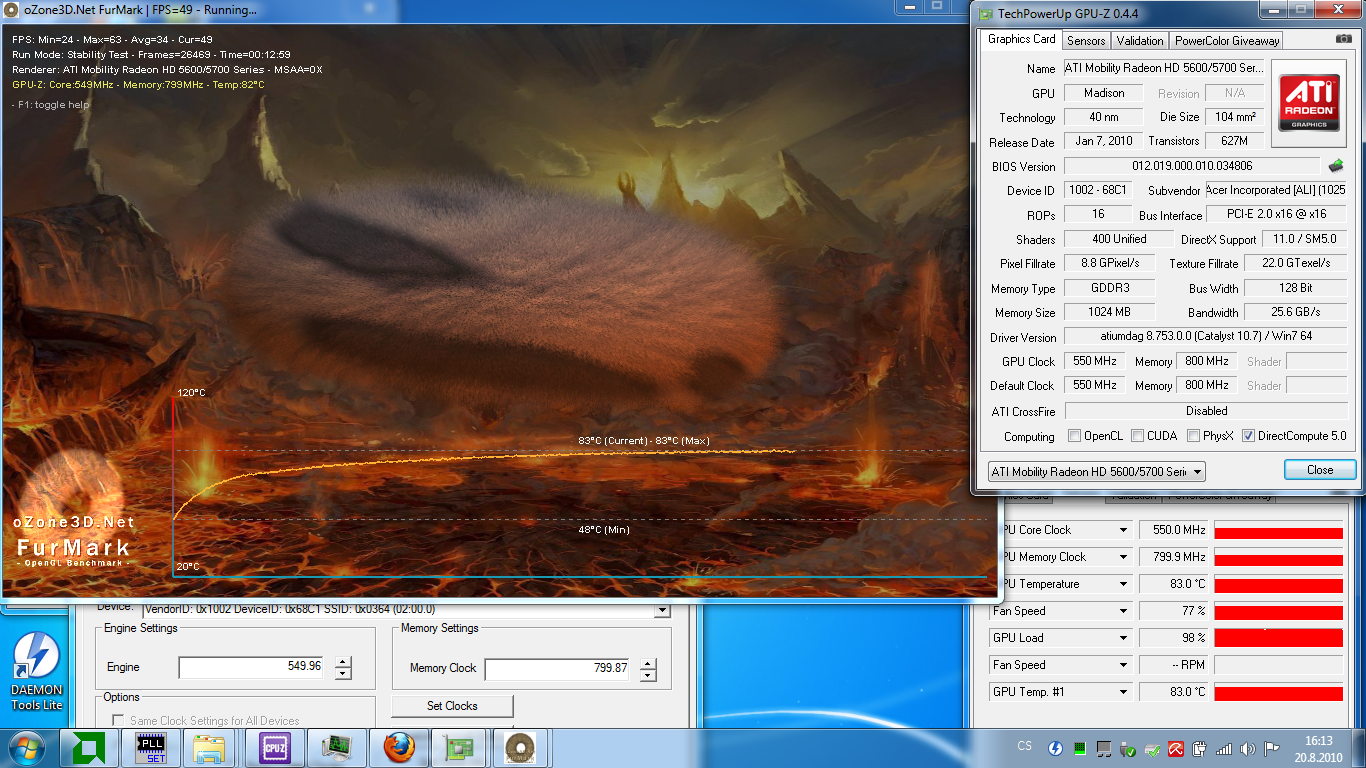The width and height of the screenshot is (1366, 768).
Task: Open Windows Explorer from the taskbar
Action: [211, 748]
